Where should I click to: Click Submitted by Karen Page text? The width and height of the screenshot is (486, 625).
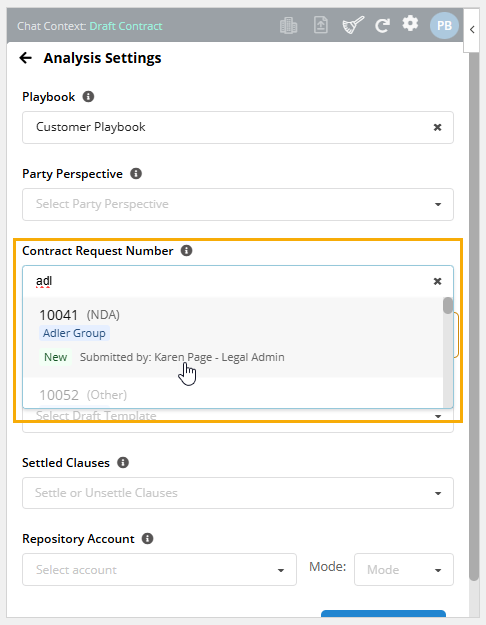pos(182,357)
